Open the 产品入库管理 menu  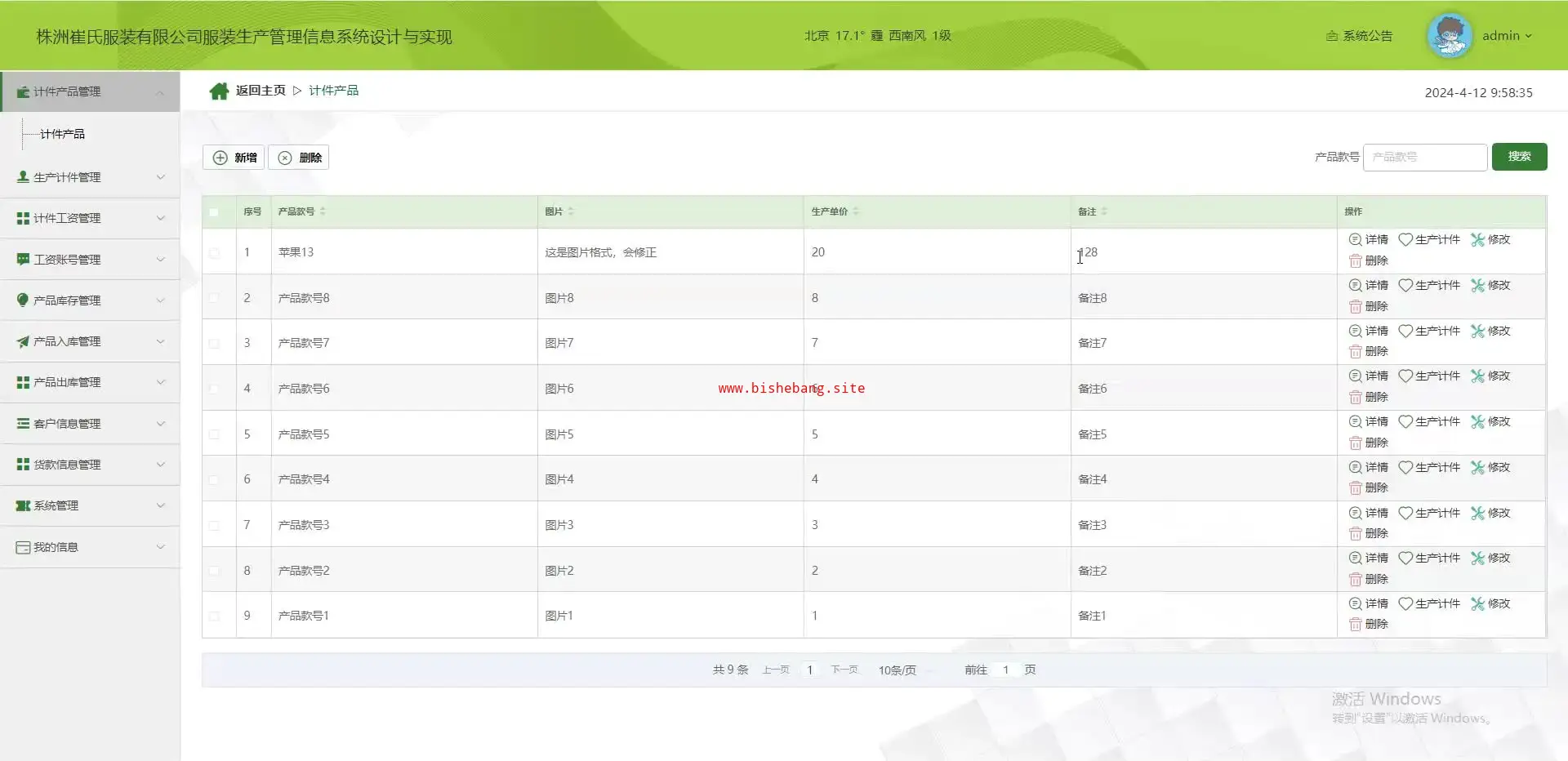pos(90,341)
